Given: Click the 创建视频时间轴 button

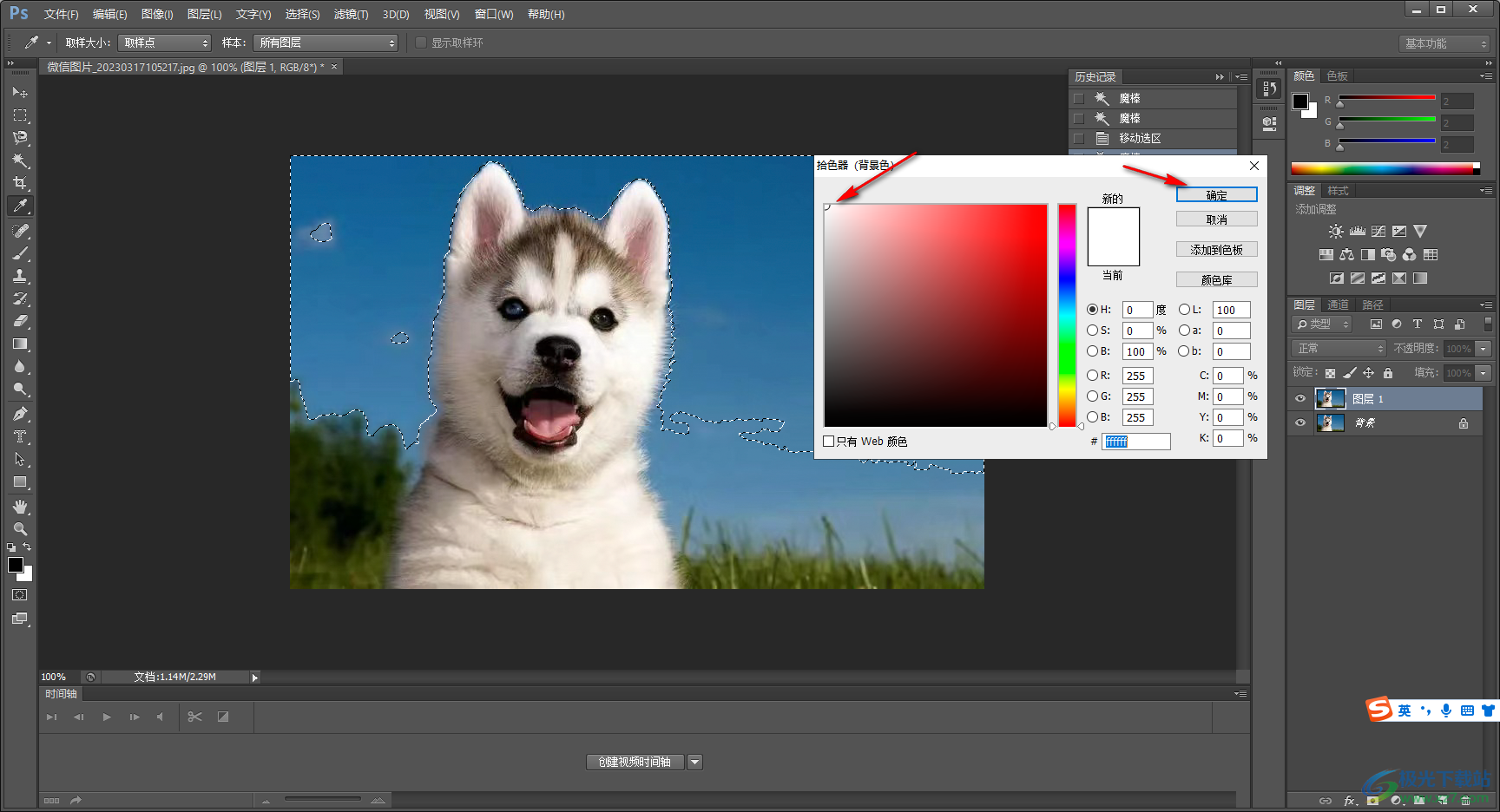Looking at the screenshot, I should pyautogui.click(x=635, y=762).
